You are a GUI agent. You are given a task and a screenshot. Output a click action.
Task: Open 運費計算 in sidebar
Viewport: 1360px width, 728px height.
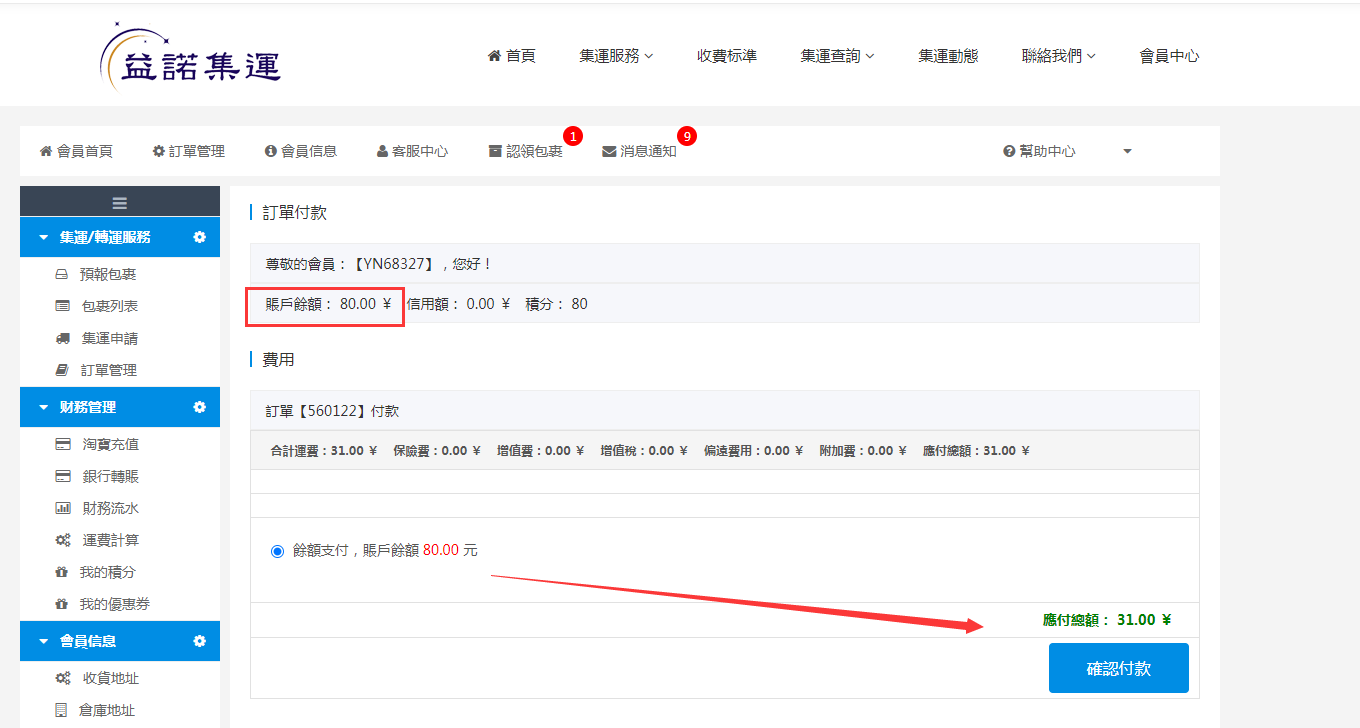pyautogui.click(x=111, y=540)
